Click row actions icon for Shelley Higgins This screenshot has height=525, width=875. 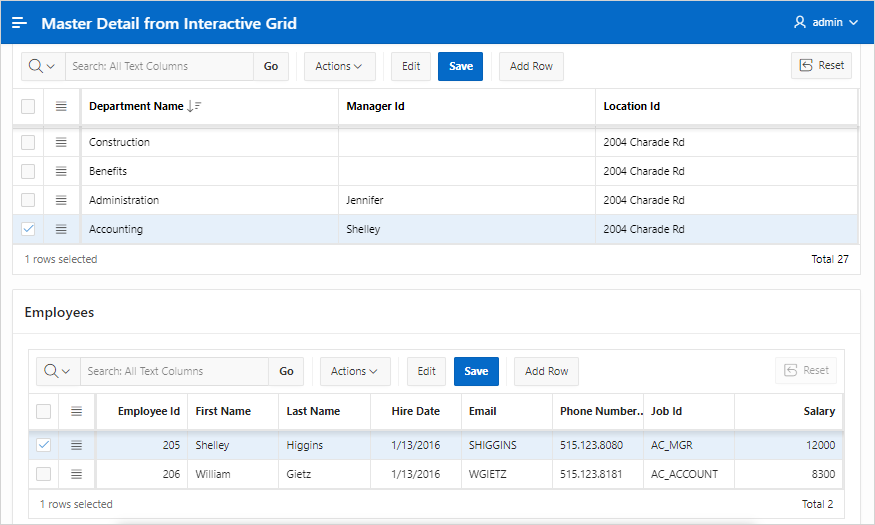(76, 445)
